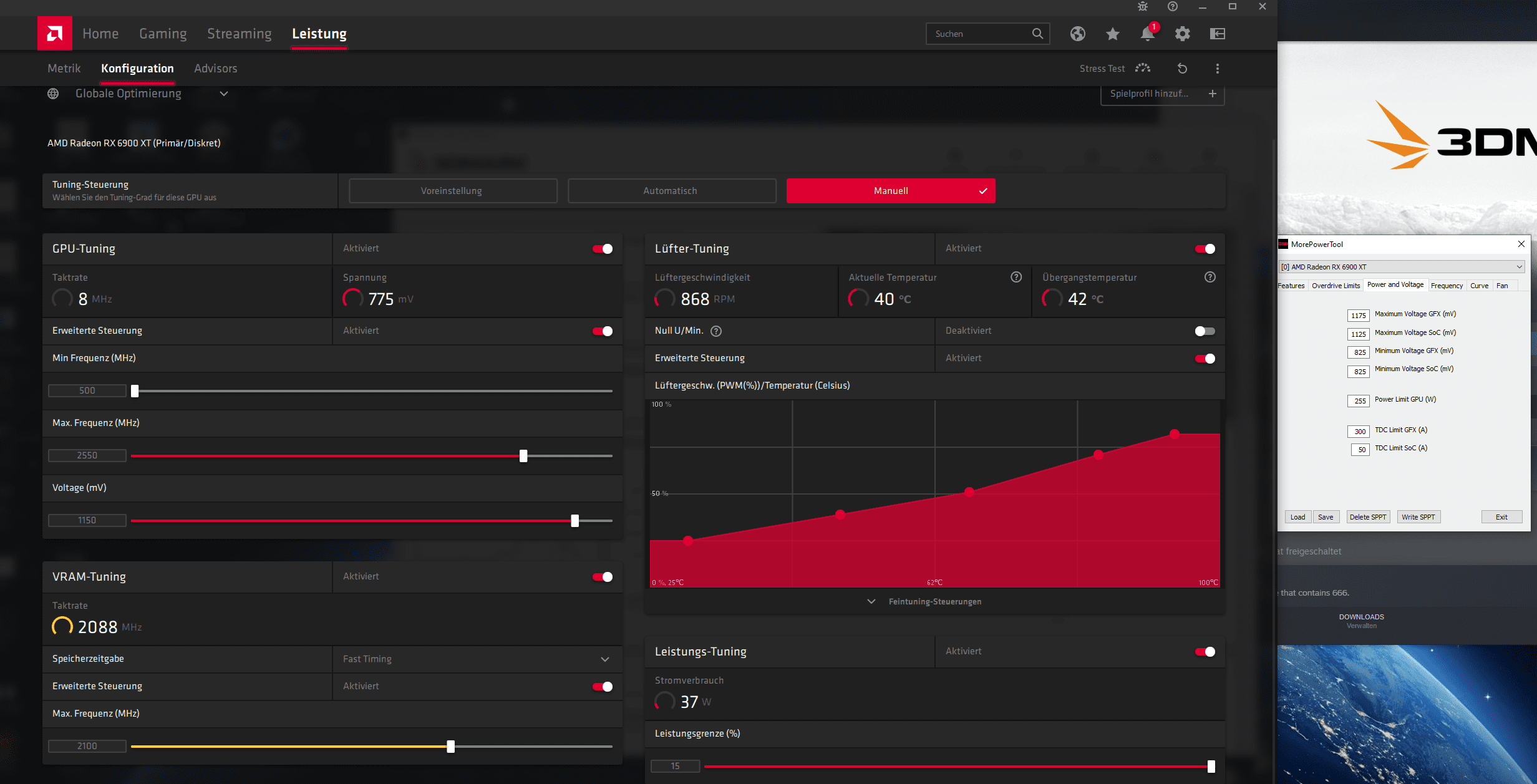Open the web browser globe icon

pos(1078,34)
